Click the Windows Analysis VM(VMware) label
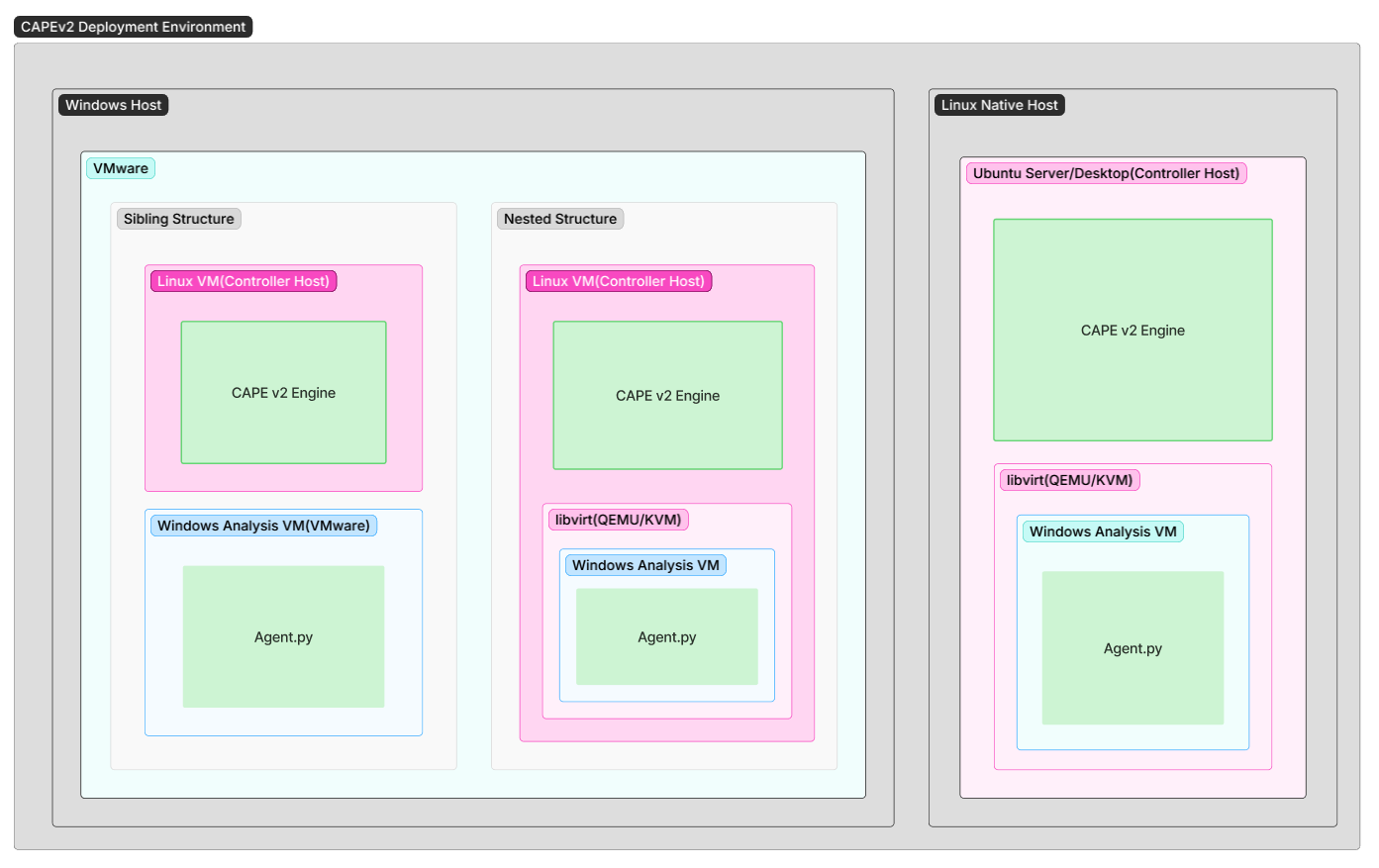 [263, 526]
